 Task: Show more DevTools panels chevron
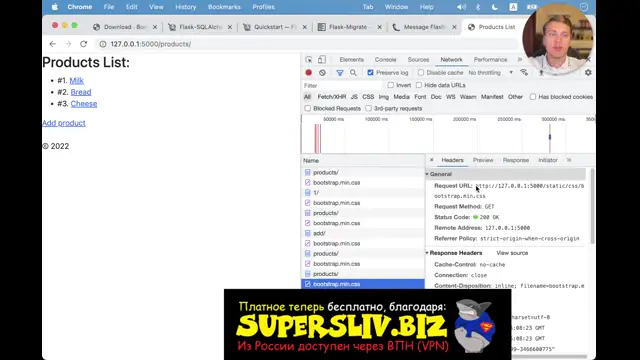(x=520, y=60)
